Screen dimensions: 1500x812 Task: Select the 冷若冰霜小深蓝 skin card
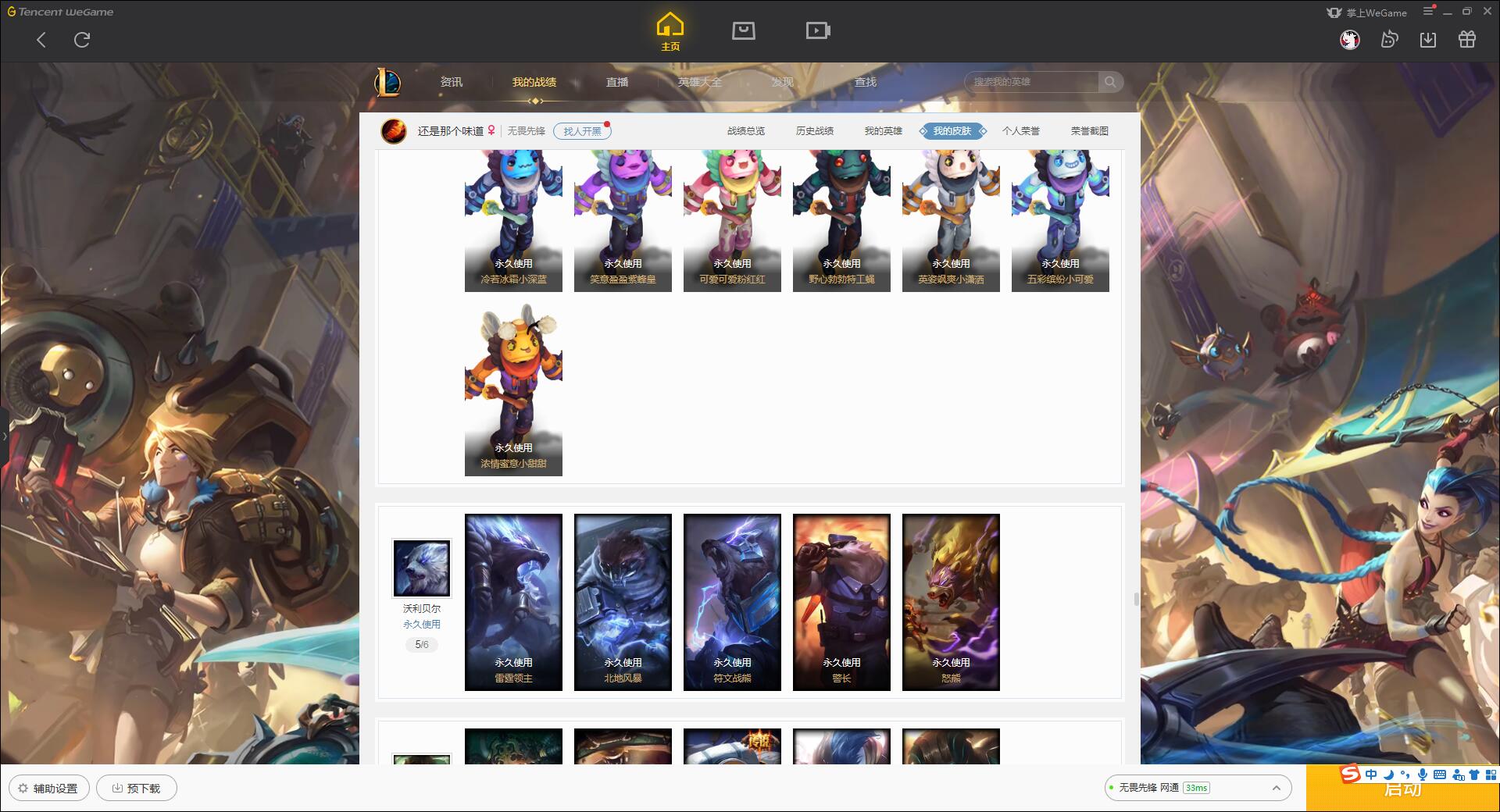pyautogui.click(x=513, y=221)
